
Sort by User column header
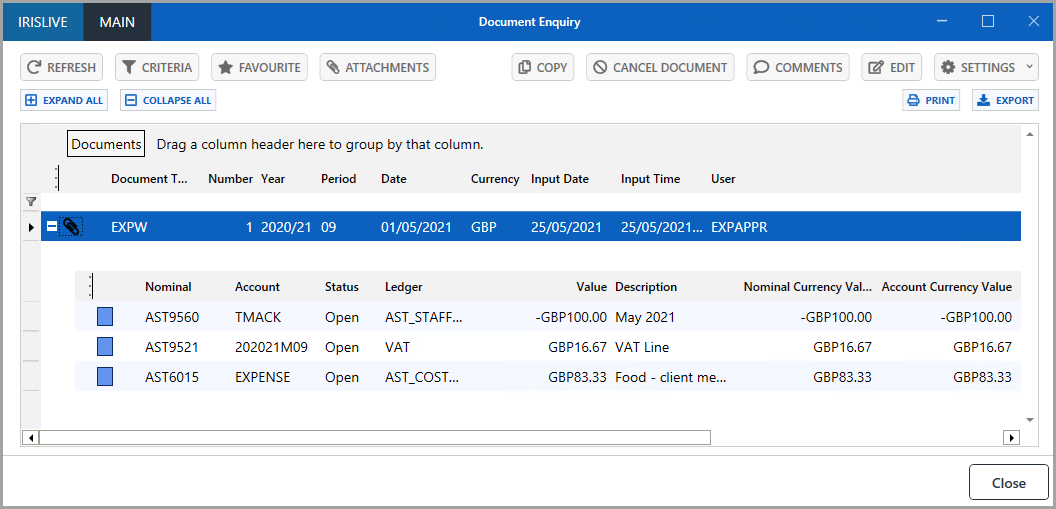pyautogui.click(x=723, y=179)
